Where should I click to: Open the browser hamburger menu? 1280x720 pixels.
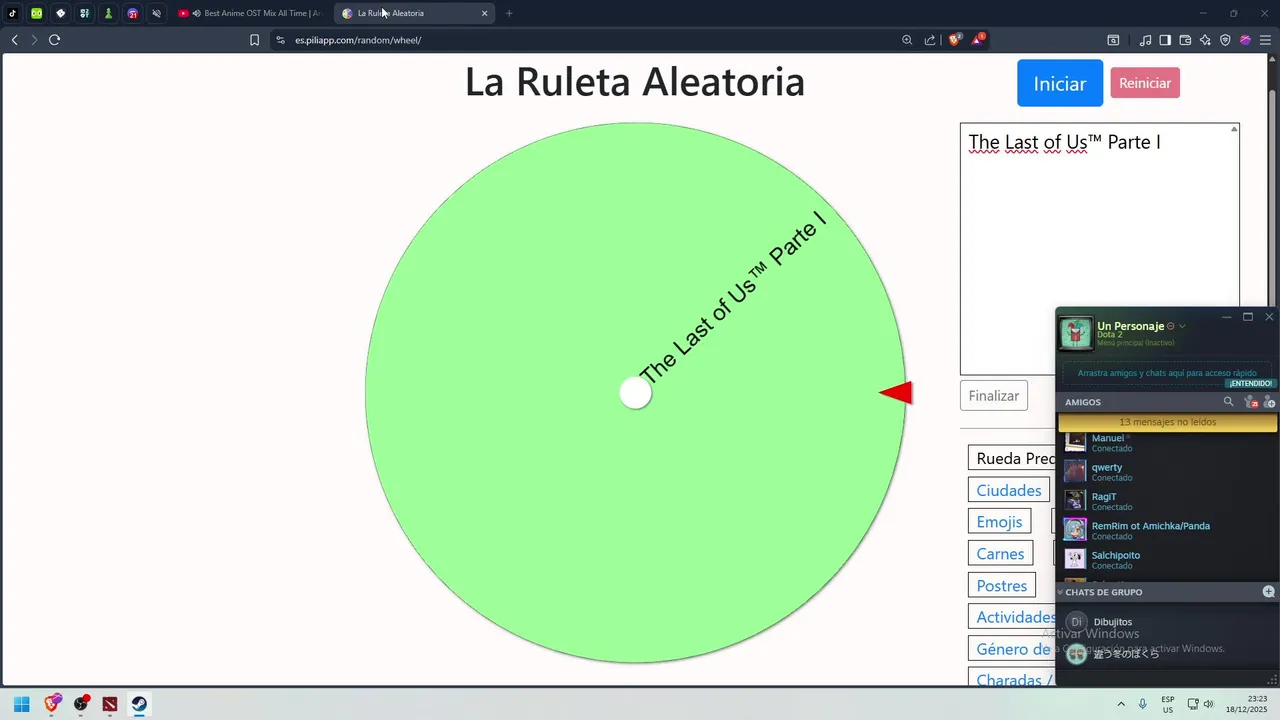click(x=1265, y=40)
